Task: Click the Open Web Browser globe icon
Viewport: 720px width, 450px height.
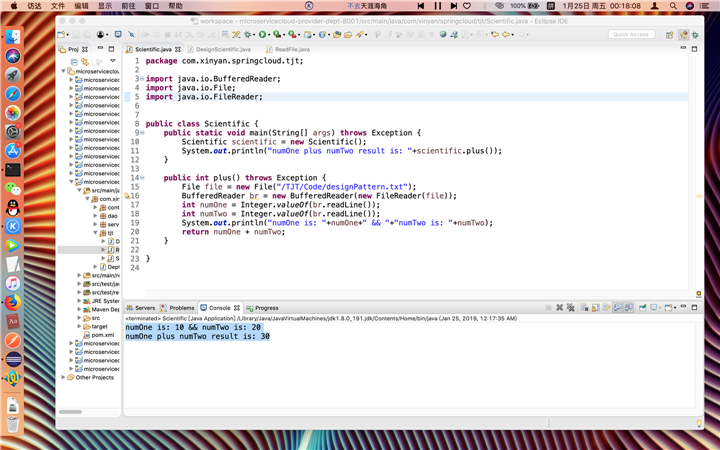Action: point(443,34)
